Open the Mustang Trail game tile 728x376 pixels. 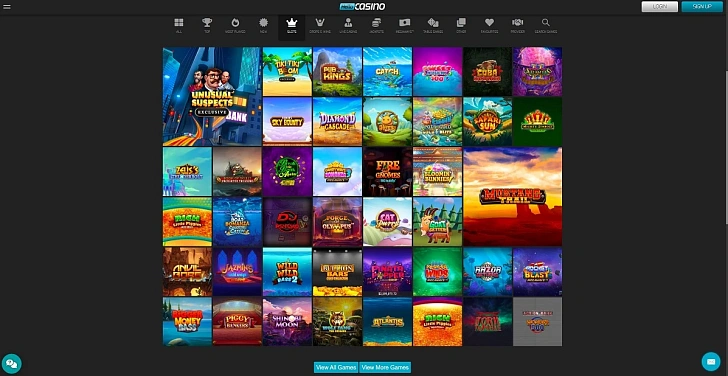513,197
